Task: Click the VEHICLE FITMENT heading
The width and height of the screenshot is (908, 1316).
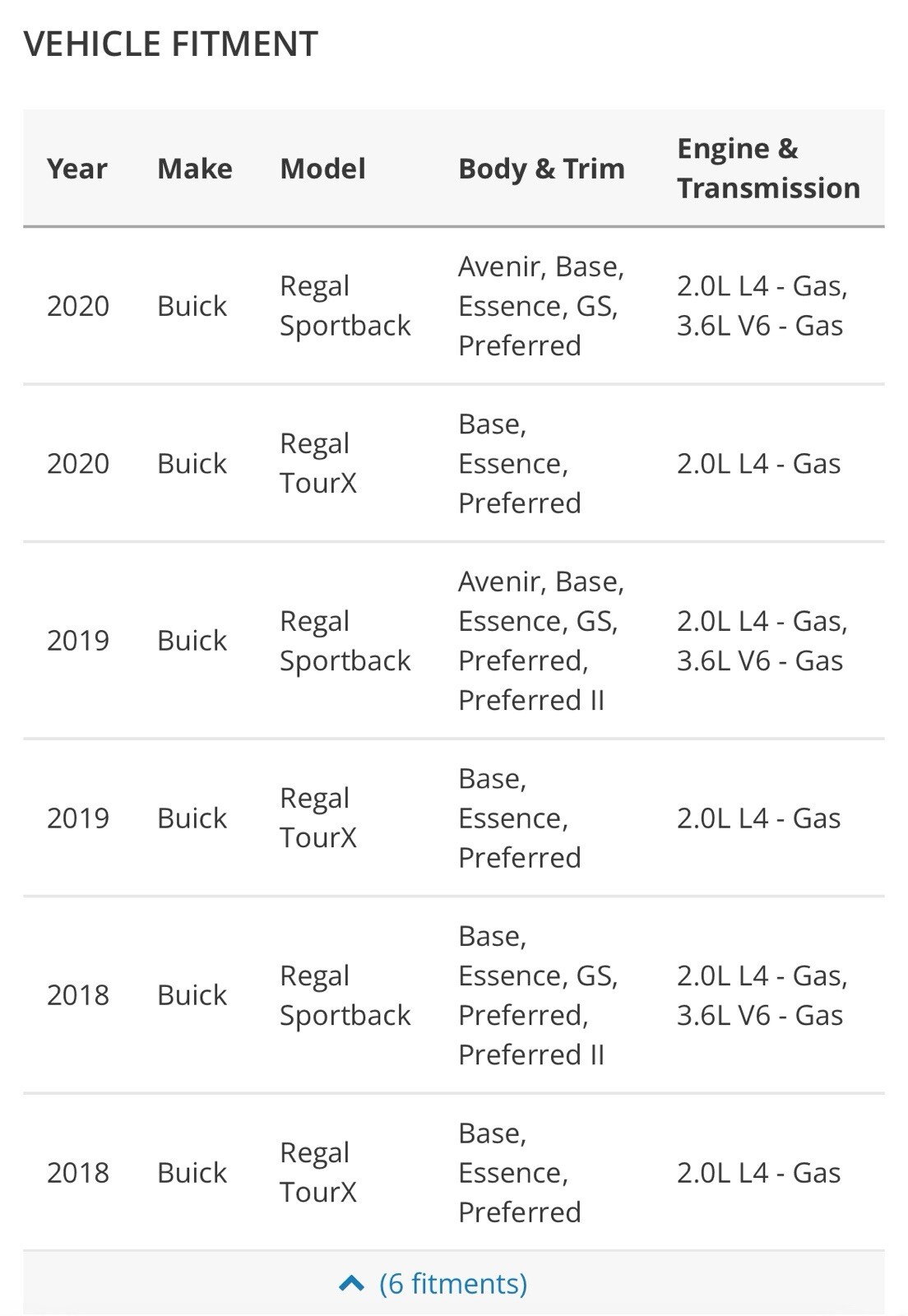Action: tap(171, 44)
